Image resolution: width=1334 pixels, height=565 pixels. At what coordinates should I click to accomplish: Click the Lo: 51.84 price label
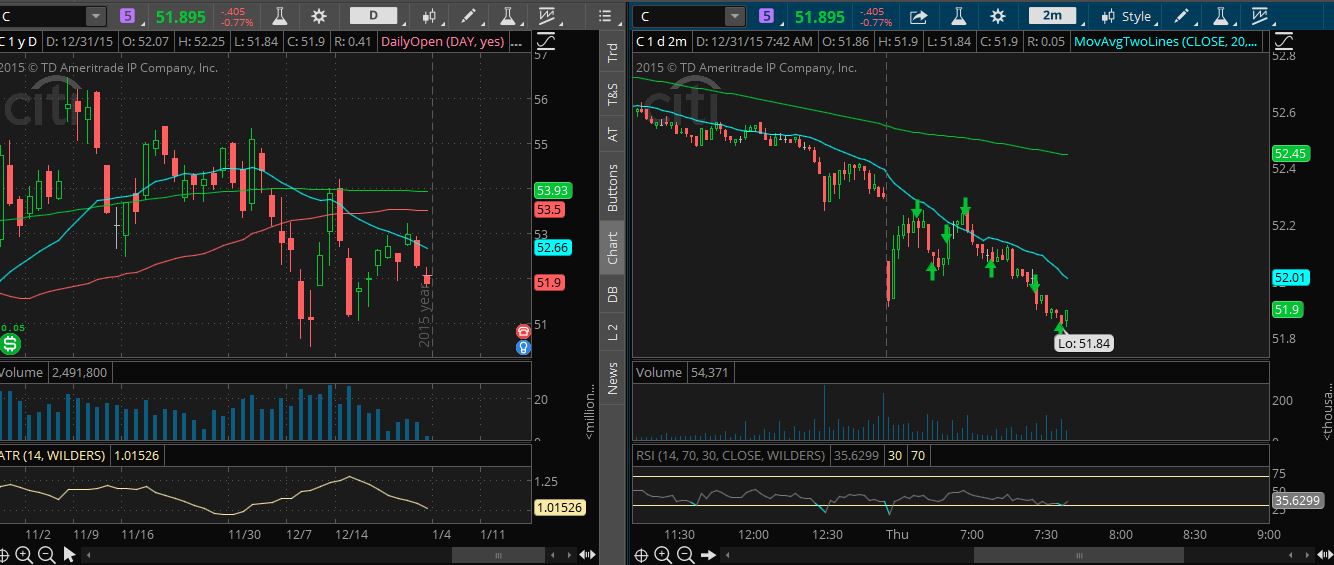click(1084, 343)
